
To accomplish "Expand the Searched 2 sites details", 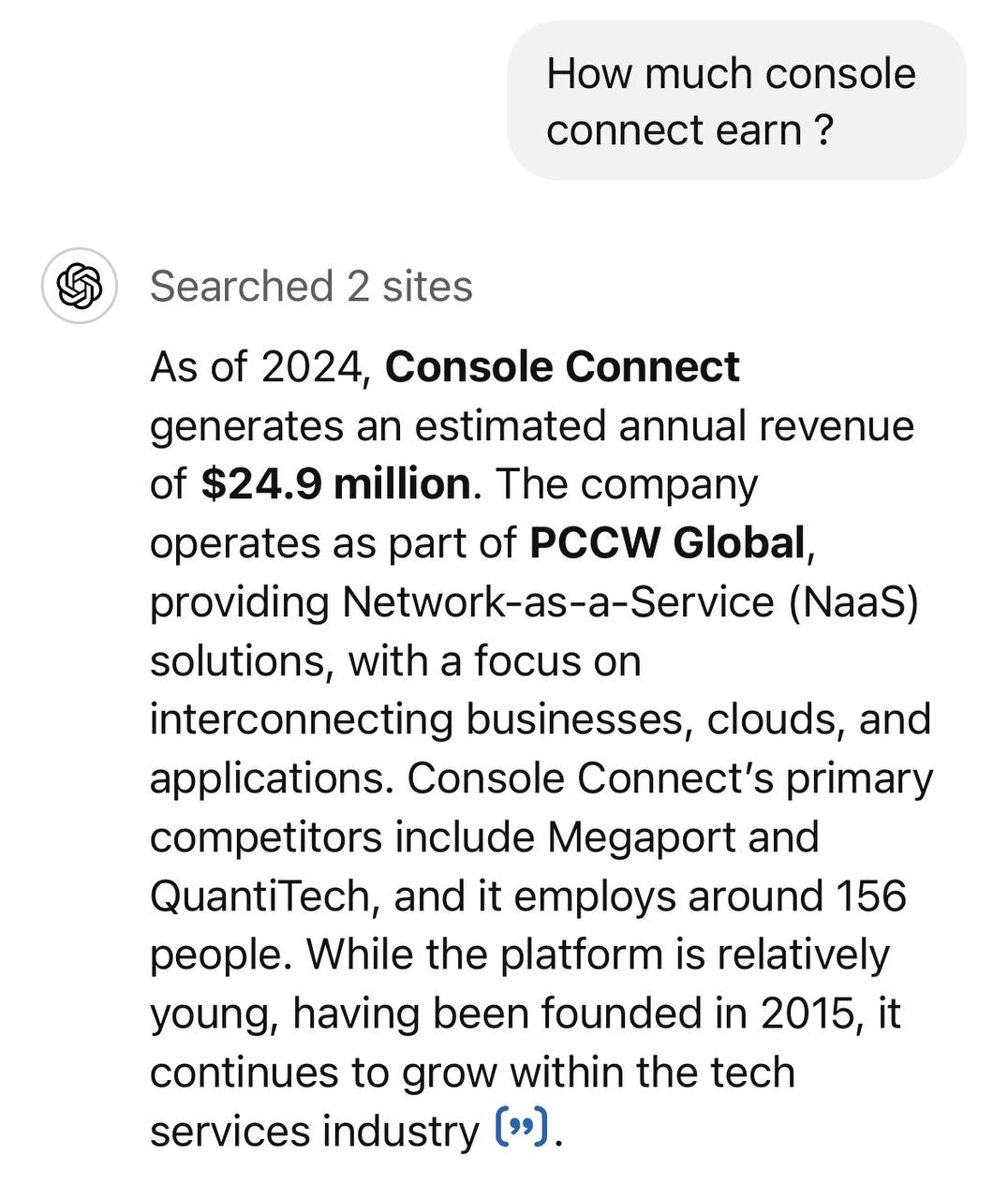I will coord(311,286).
